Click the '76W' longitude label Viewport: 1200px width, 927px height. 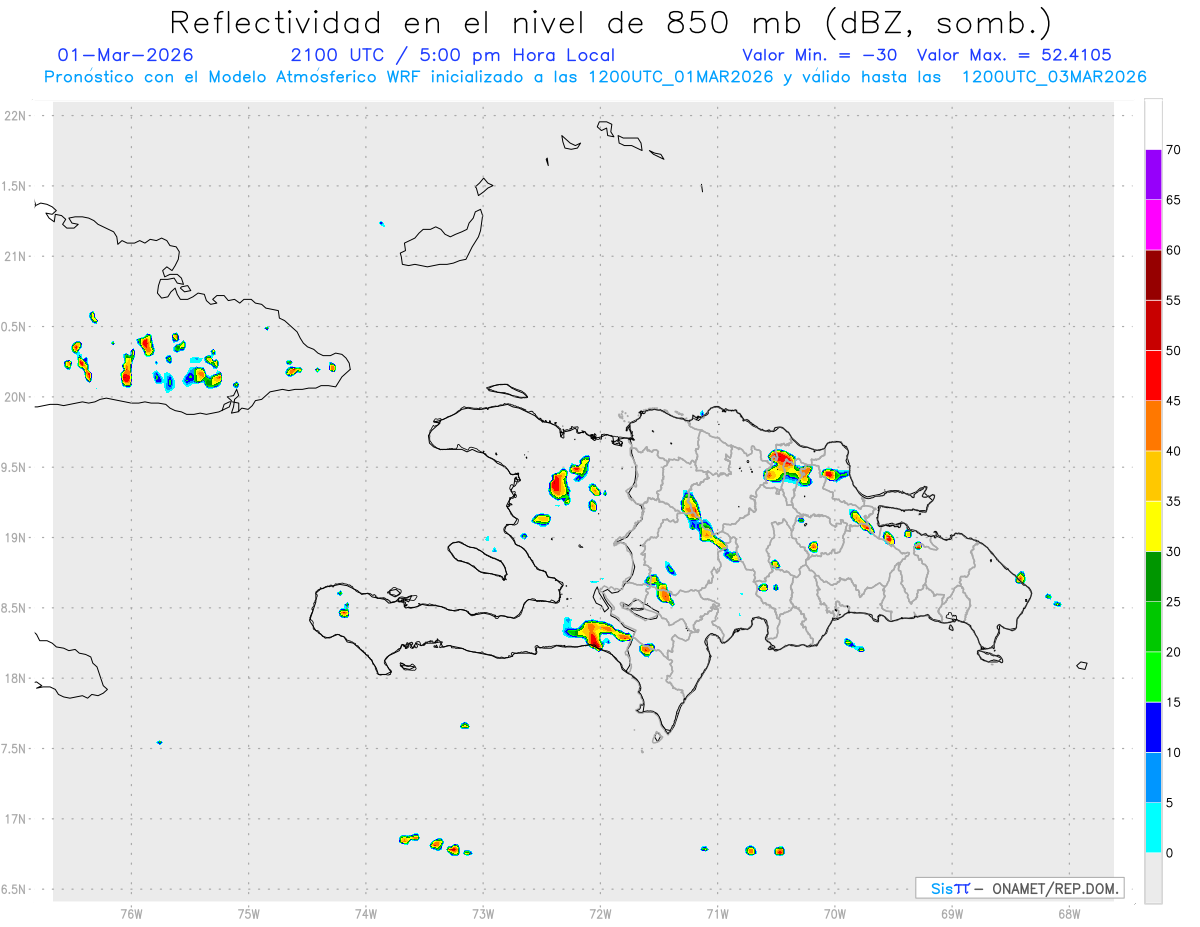[131, 913]
